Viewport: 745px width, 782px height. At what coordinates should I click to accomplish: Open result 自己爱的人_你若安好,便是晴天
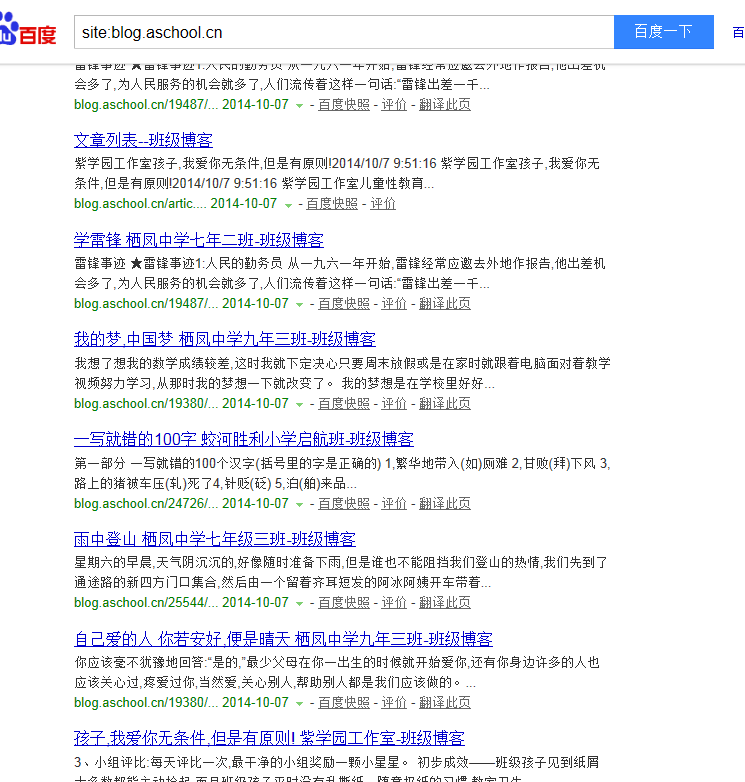click(x=283, y=639)
